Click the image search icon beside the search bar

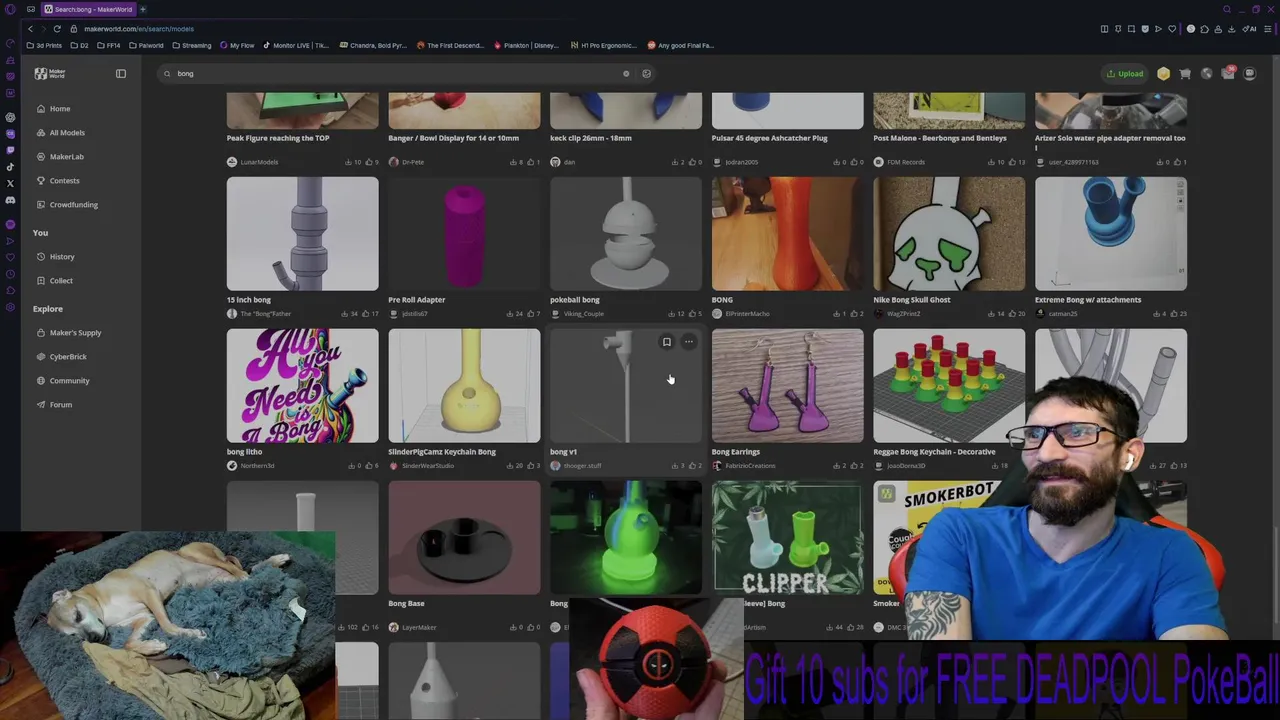[x=646, y=73]
